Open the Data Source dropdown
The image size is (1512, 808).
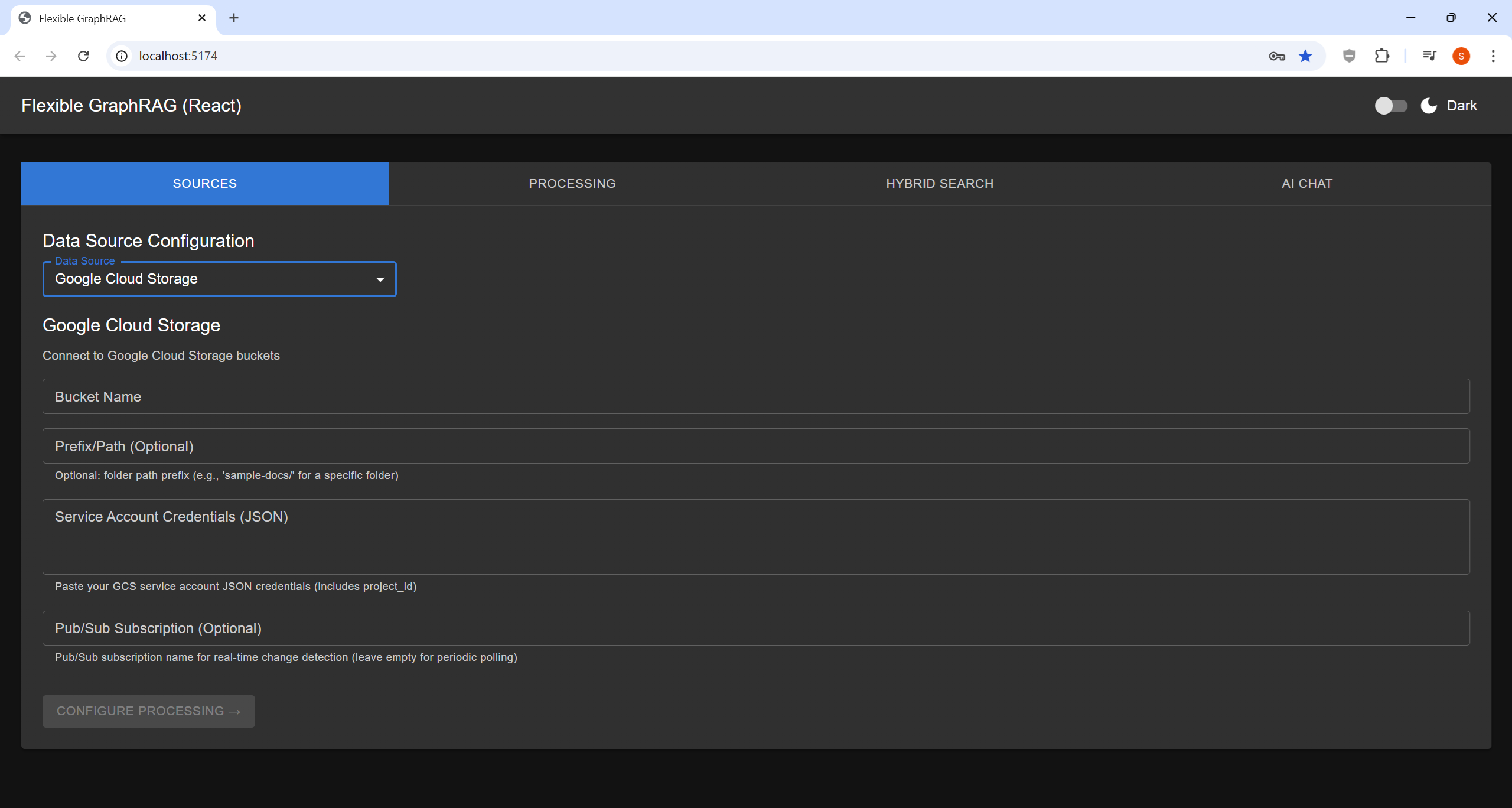[219, 279]
